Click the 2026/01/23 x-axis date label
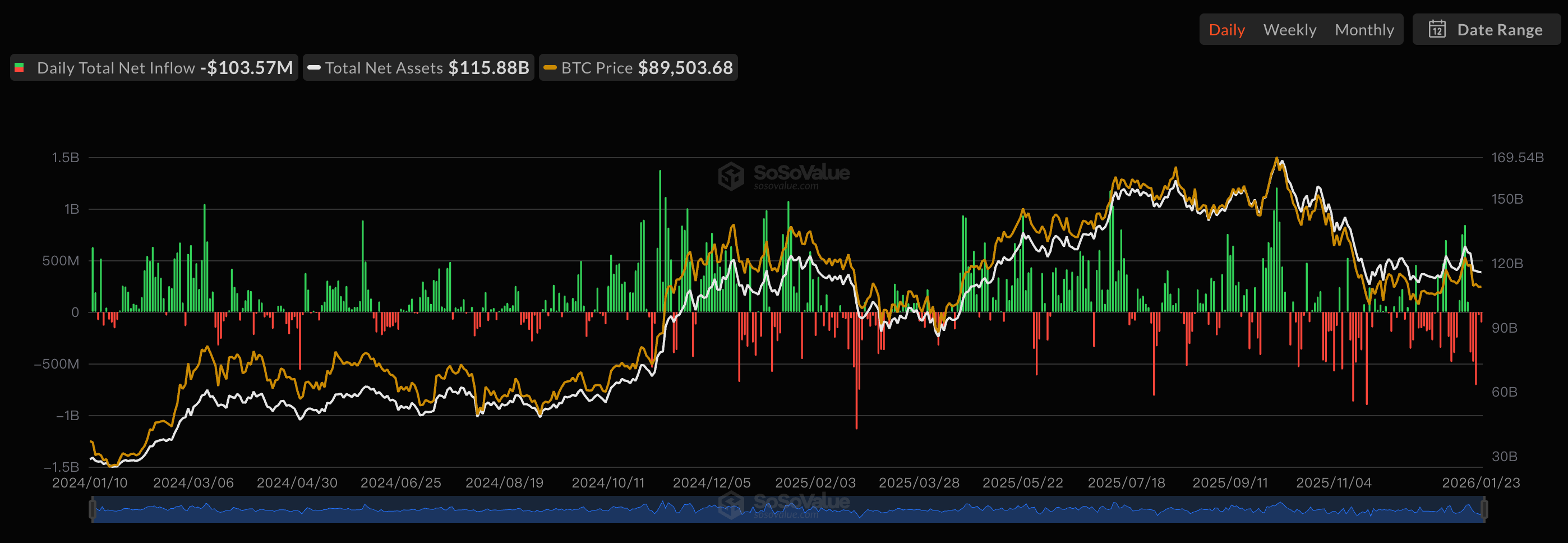 1481,483
